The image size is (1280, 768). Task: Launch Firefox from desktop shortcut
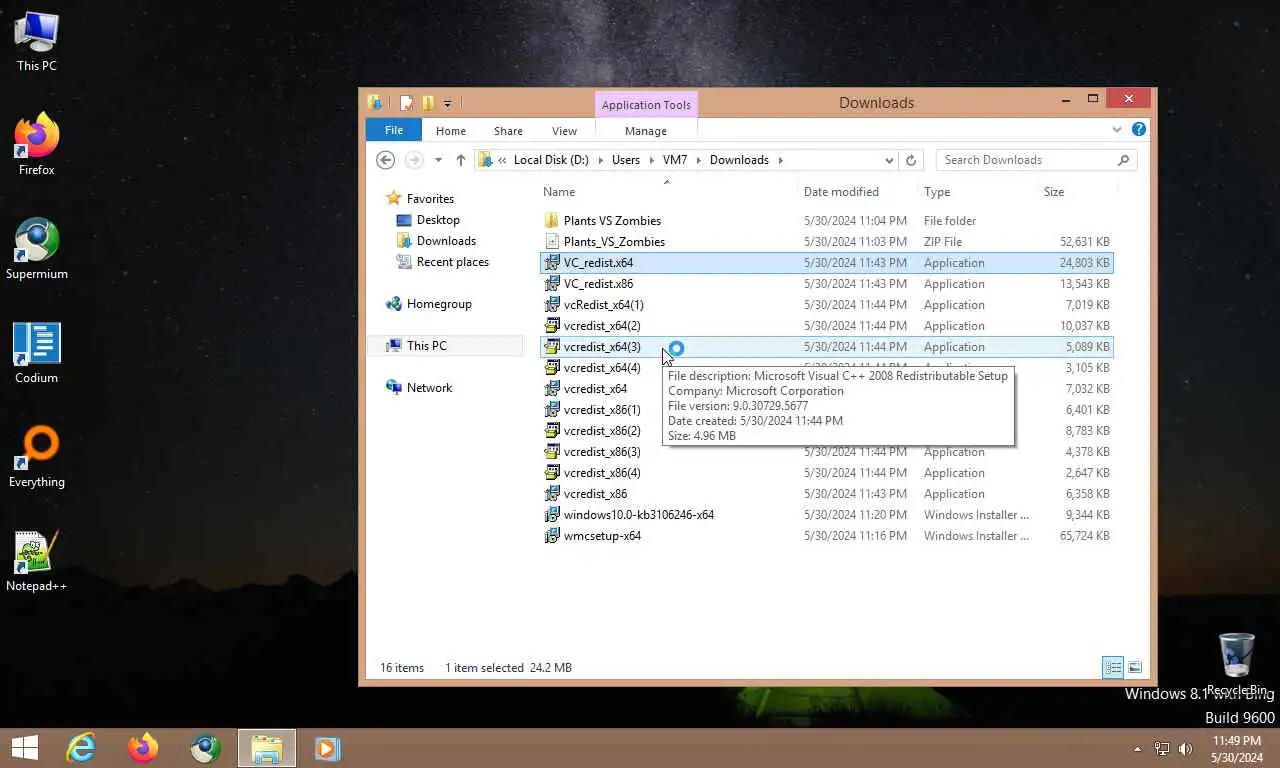tap(37, 145)
